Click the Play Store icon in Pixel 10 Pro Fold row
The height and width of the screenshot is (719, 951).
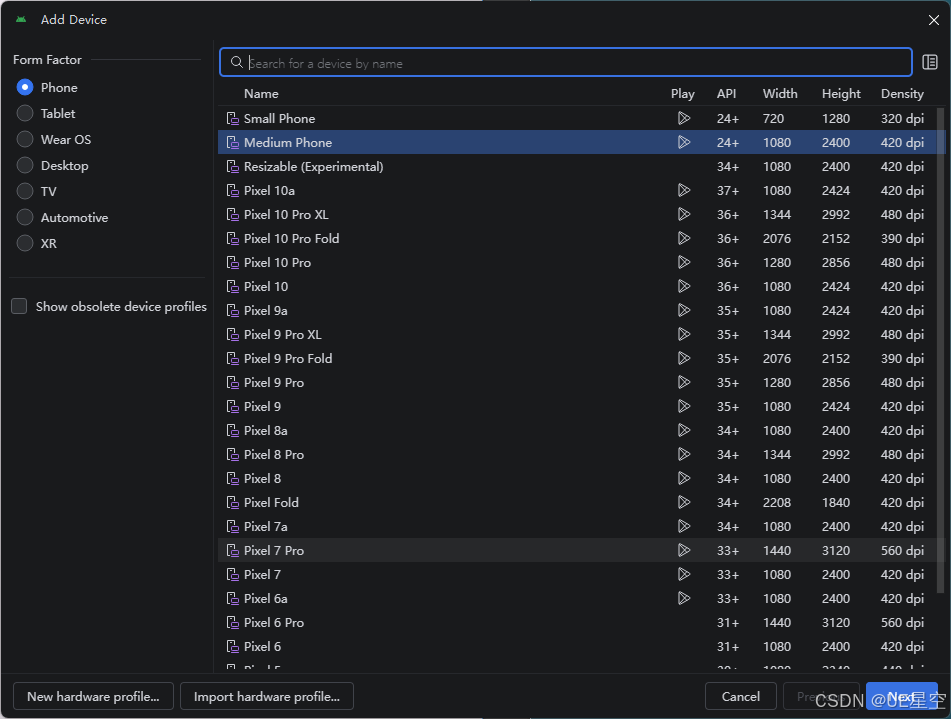684,238
